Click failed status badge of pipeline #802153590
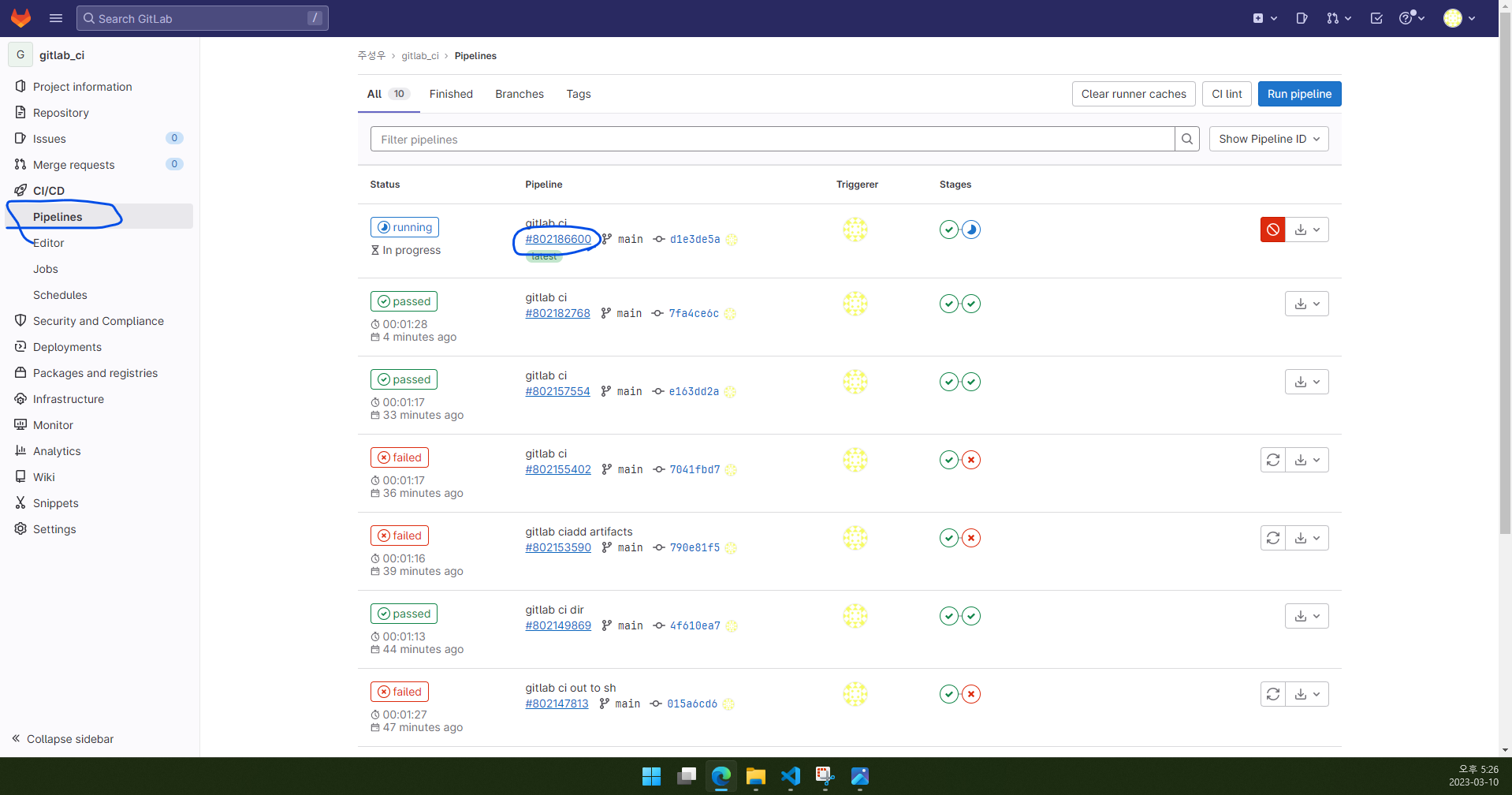Screen dimensions: 1512x795 point(400,536)
